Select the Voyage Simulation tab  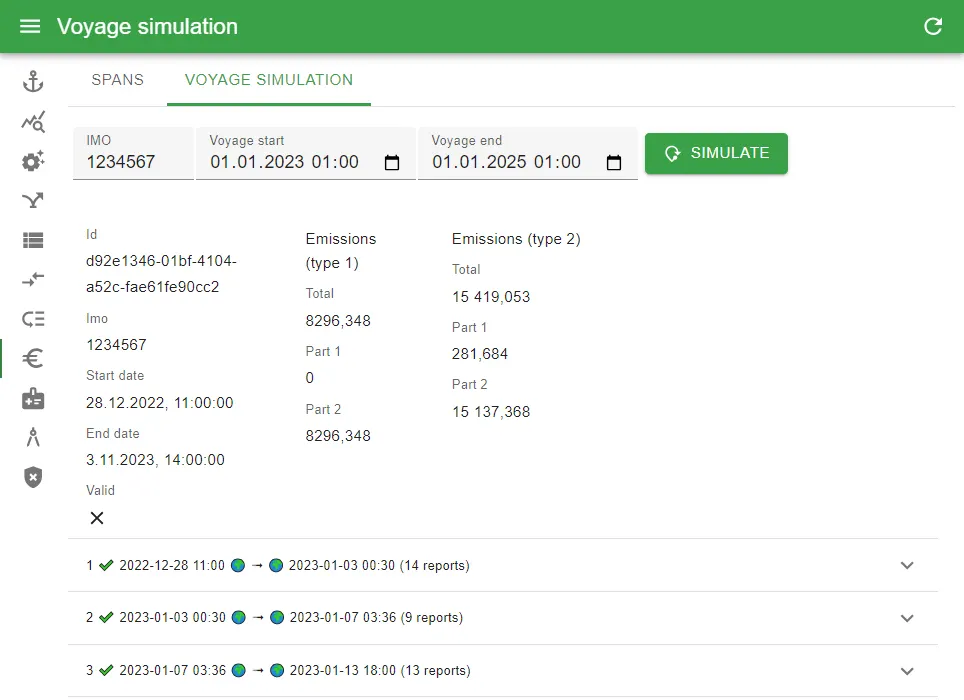point(269,80)
